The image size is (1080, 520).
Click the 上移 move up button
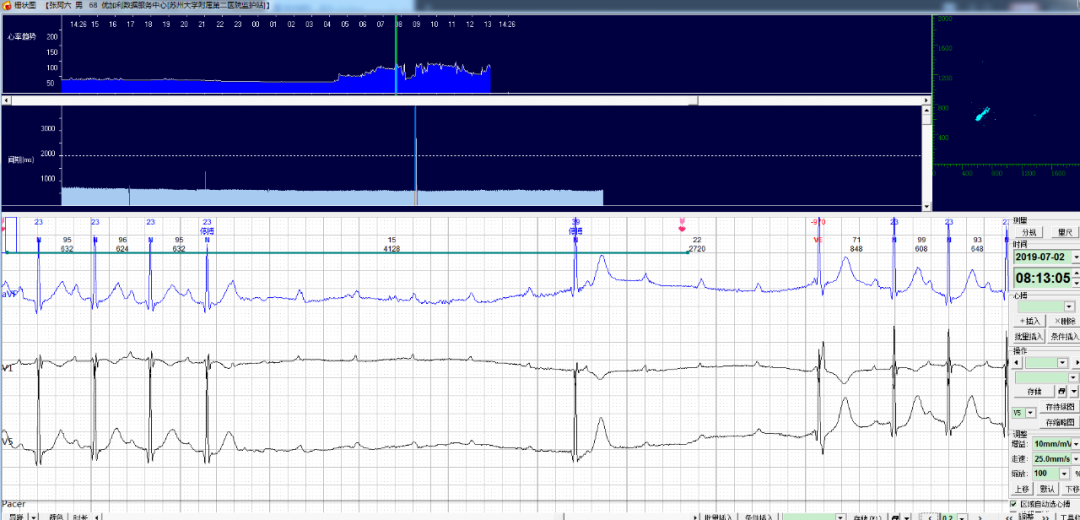(1022, 489)
